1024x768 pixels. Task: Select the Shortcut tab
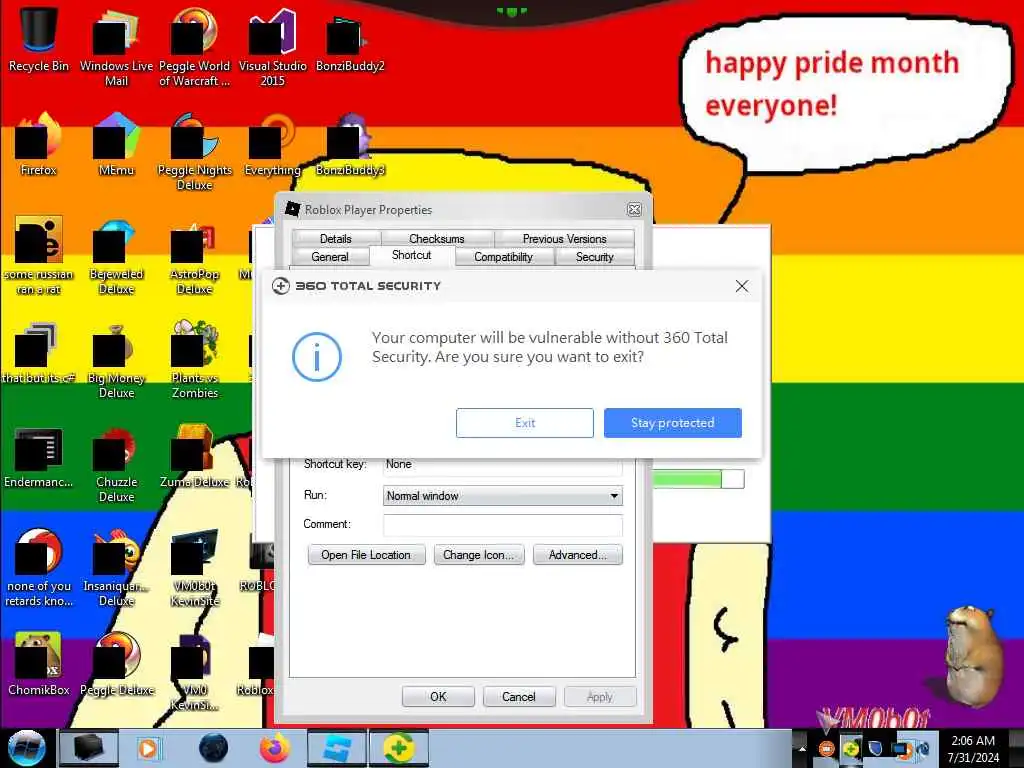tap(411, 255)
